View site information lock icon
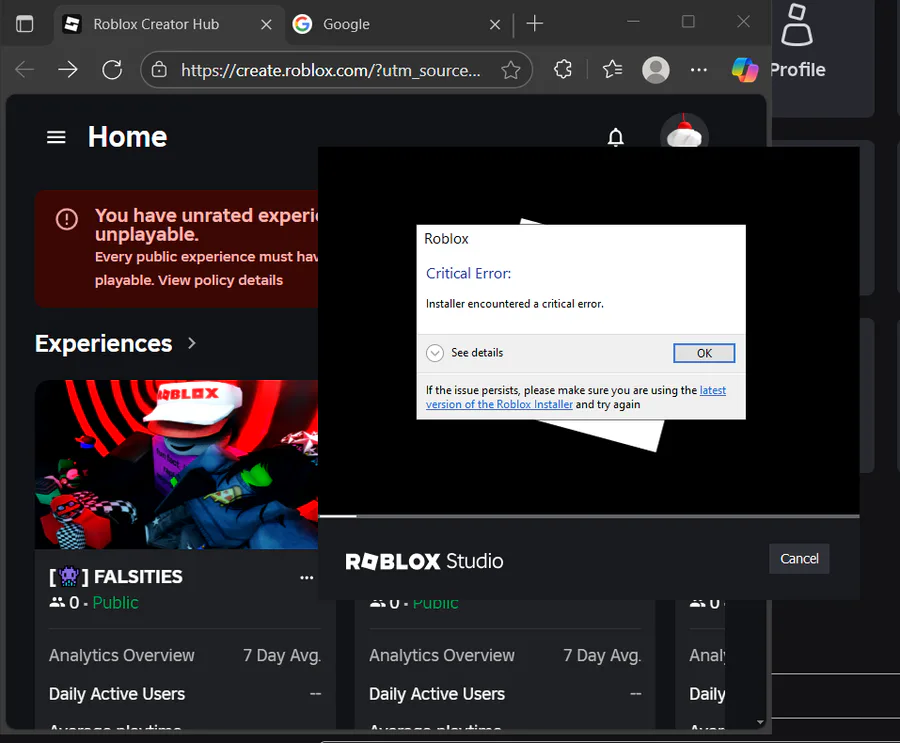This screenshot has height=743, width=900. coord(159,70)
